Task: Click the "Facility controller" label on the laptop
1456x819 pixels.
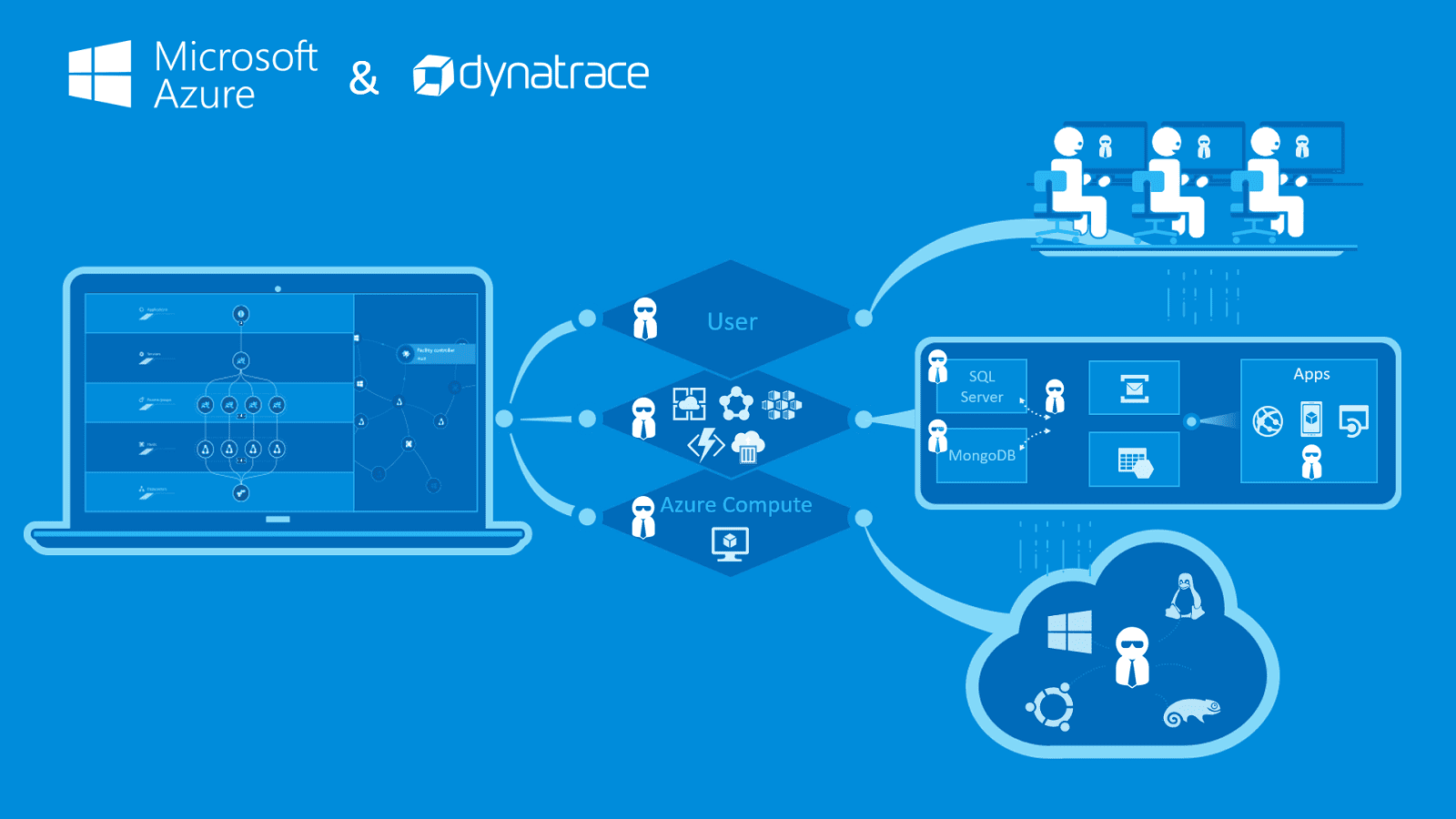Action: point(436,350)
